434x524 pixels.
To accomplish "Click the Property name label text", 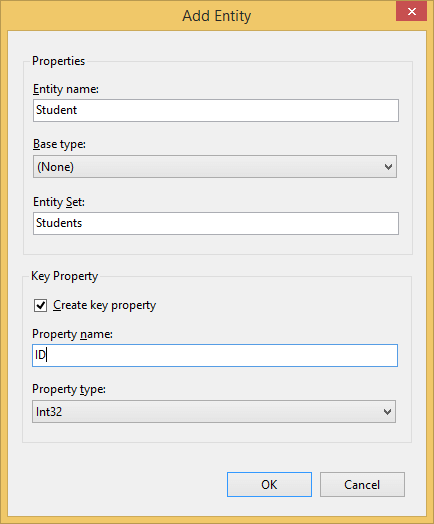I will (x=72, y=334).
